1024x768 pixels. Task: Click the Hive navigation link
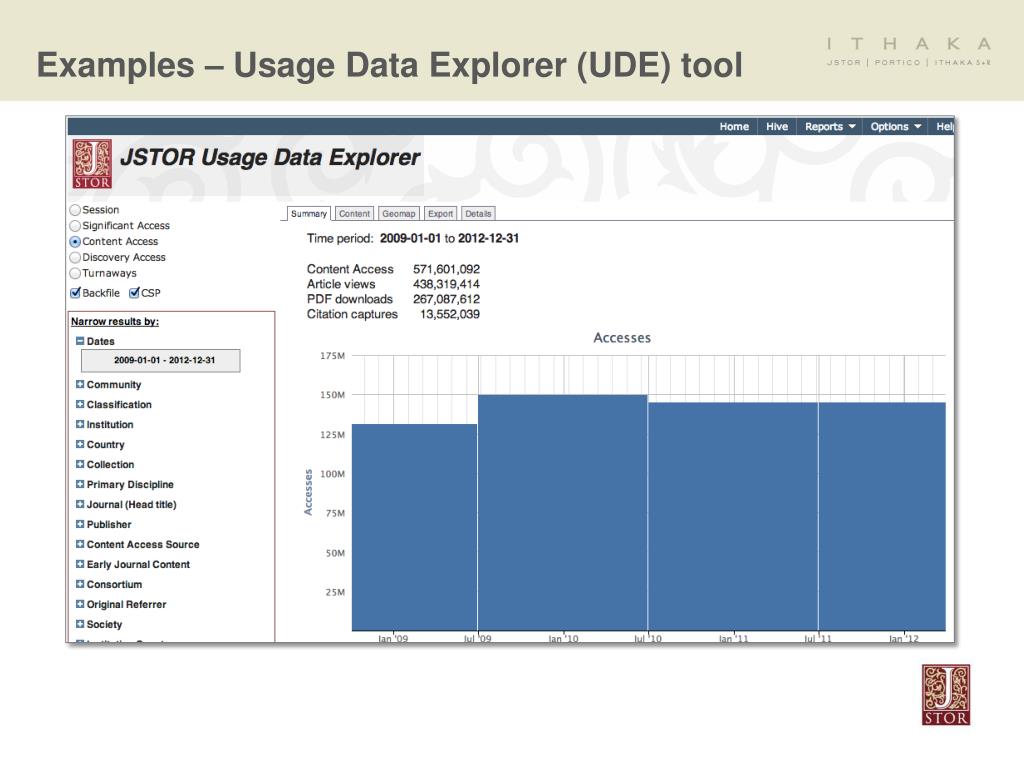tap(777, 127)
